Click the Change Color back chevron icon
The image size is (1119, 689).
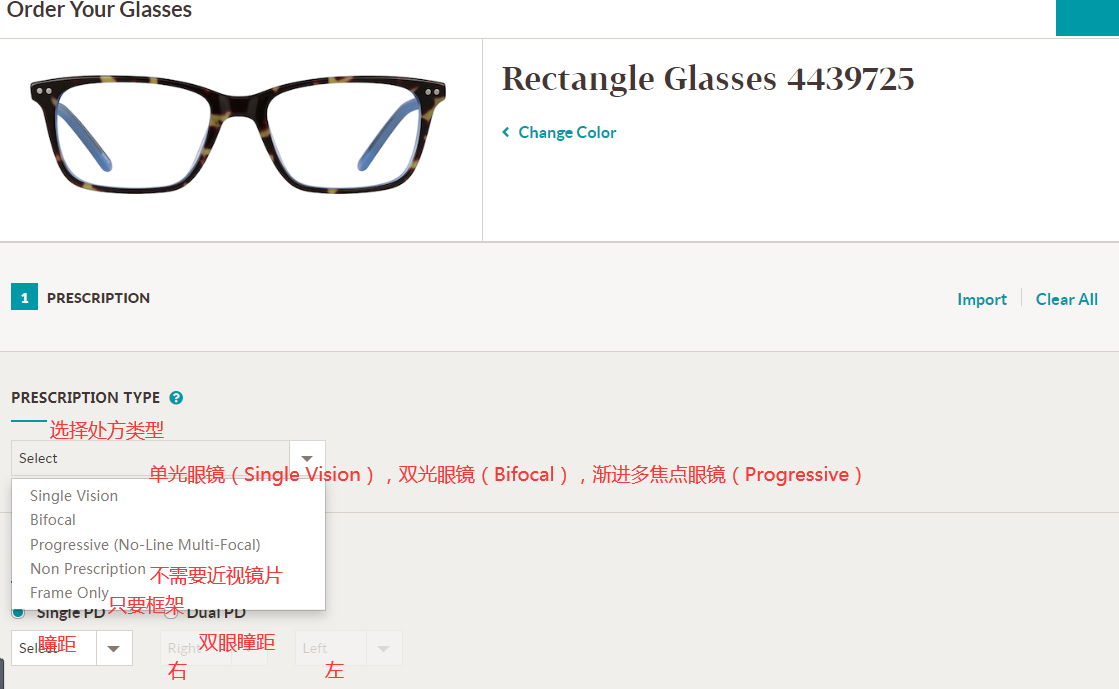[506, 132]
